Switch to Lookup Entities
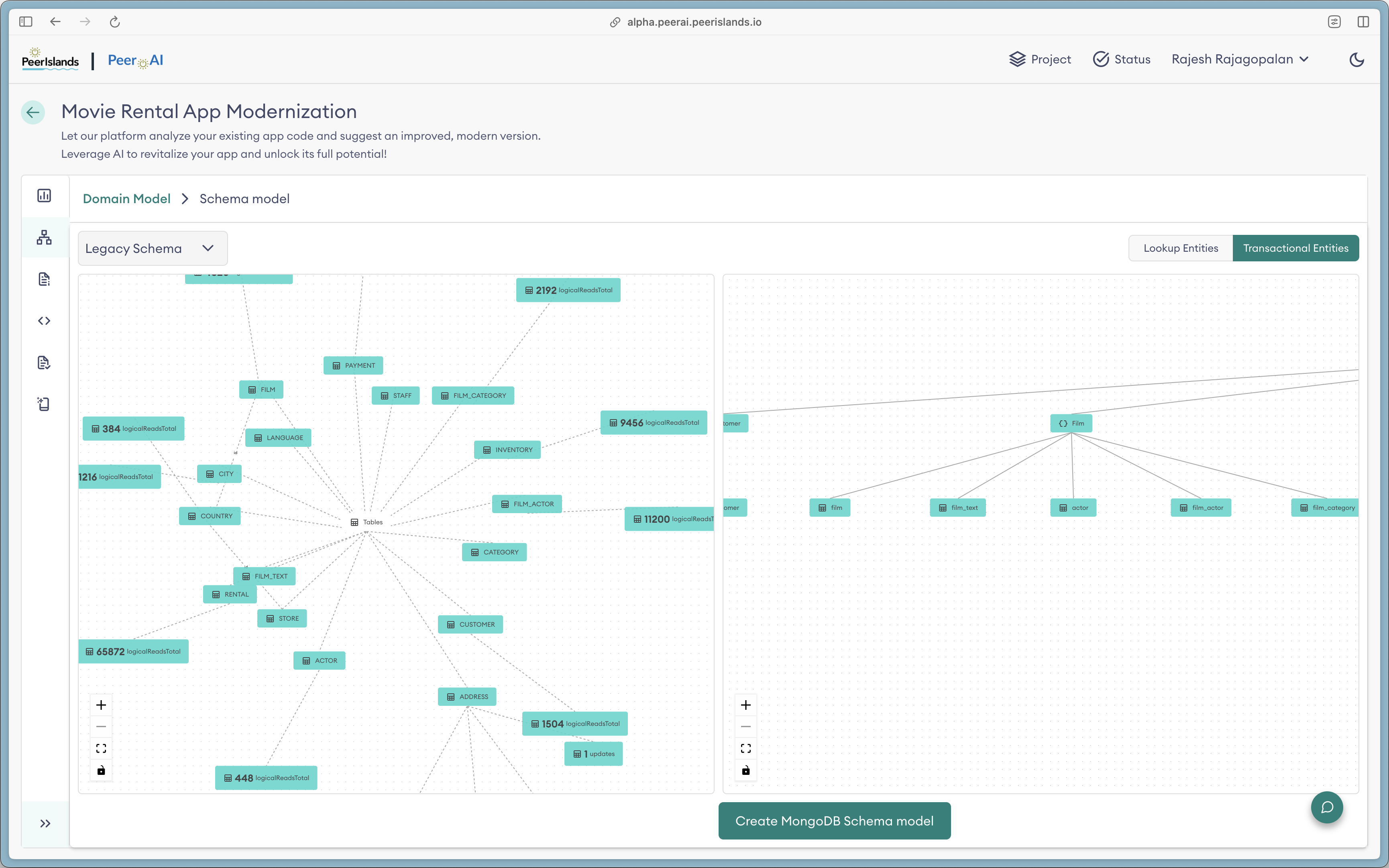The height and width of the screenshot is (868, 1389). 1181,248
